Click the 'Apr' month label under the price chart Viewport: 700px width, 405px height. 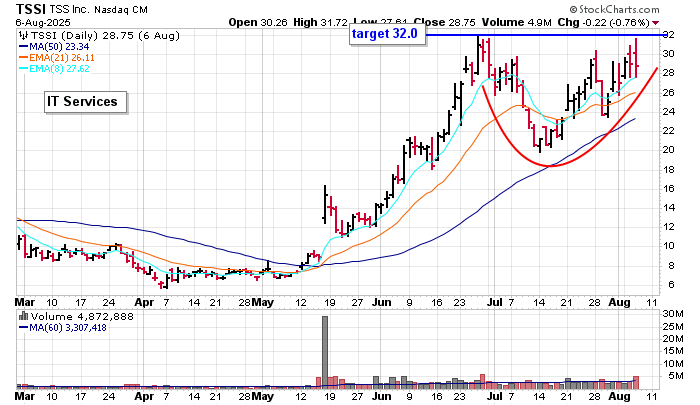(x=144, y=303)
